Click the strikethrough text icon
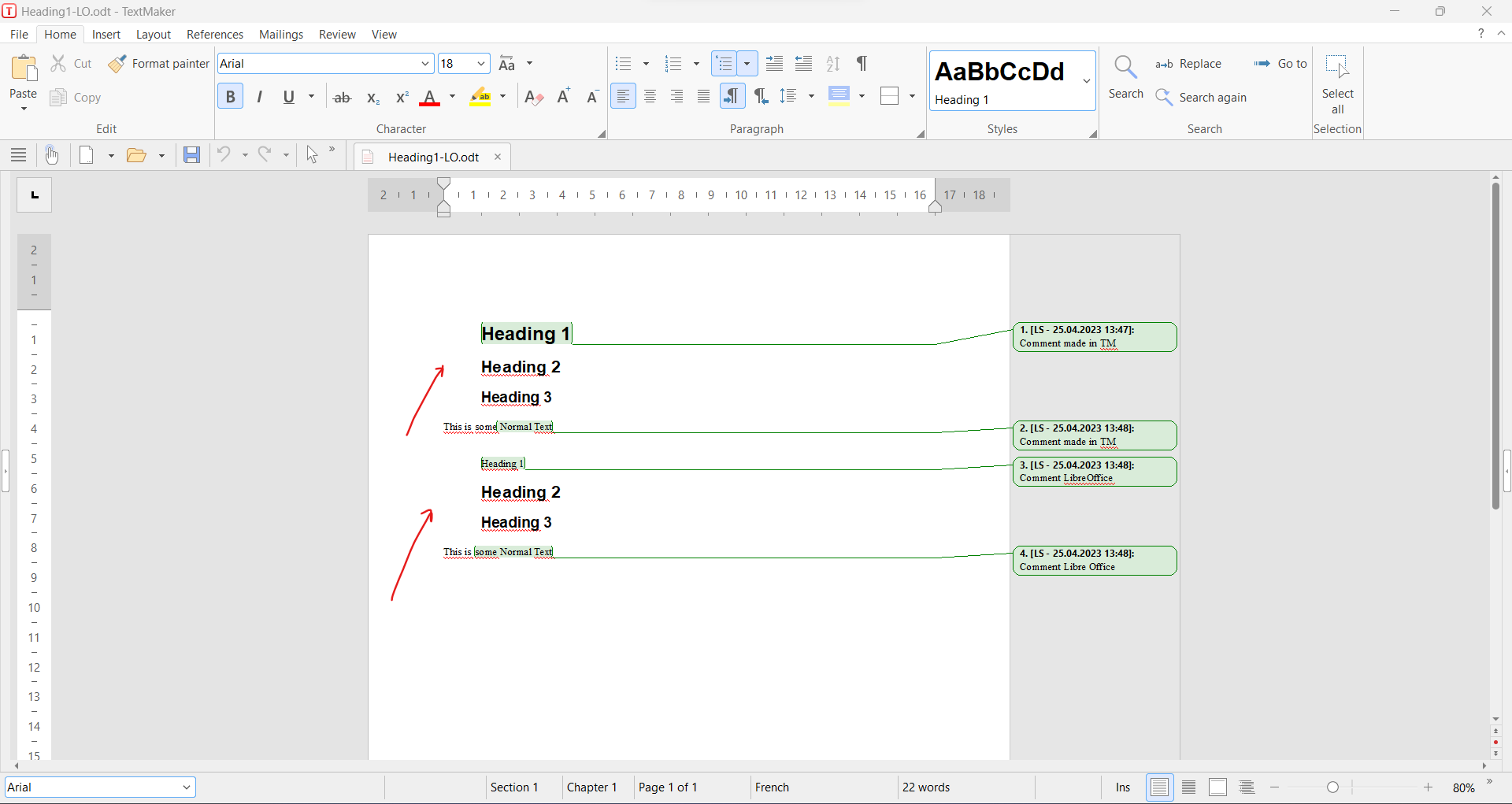 click(342, 98)
